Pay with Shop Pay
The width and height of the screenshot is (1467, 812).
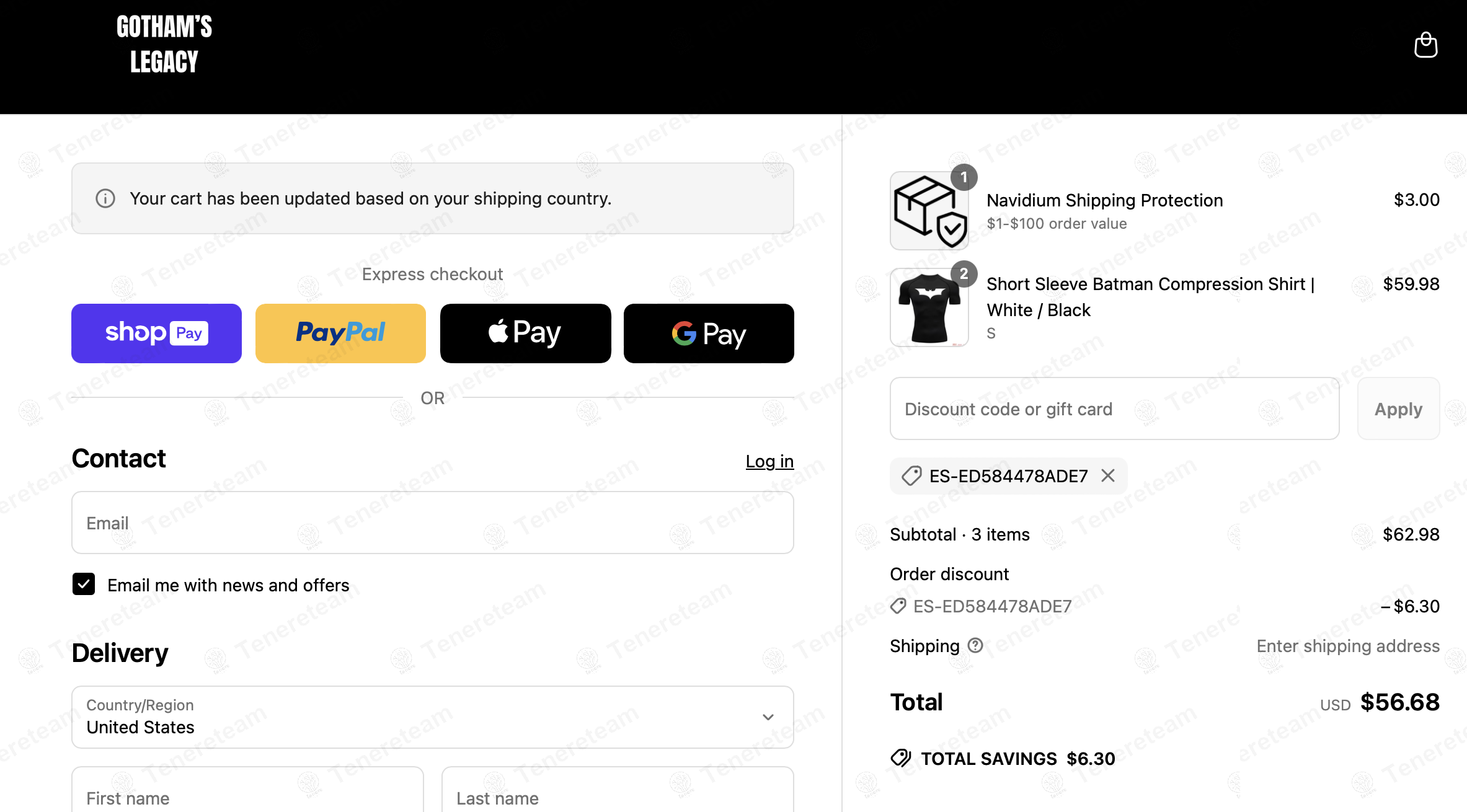point(156,333)
